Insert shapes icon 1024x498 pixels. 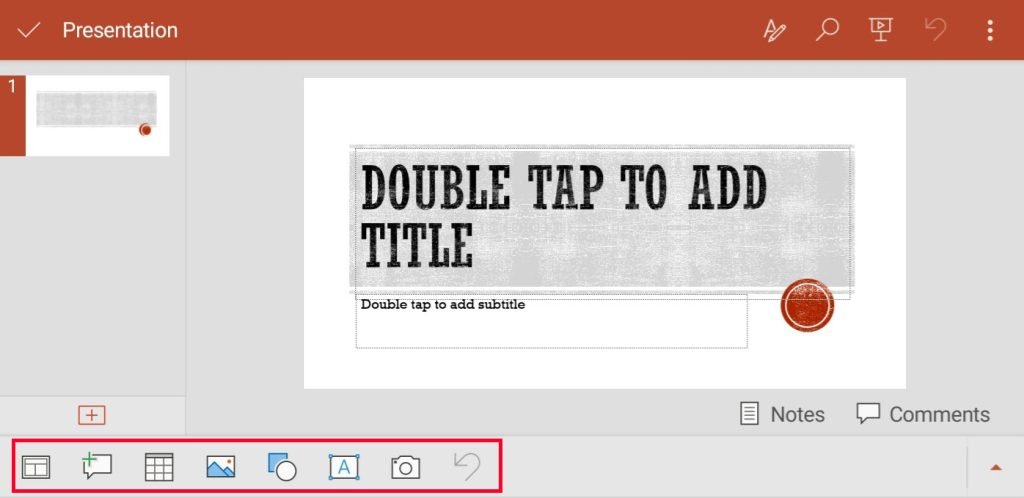[282, 467]
